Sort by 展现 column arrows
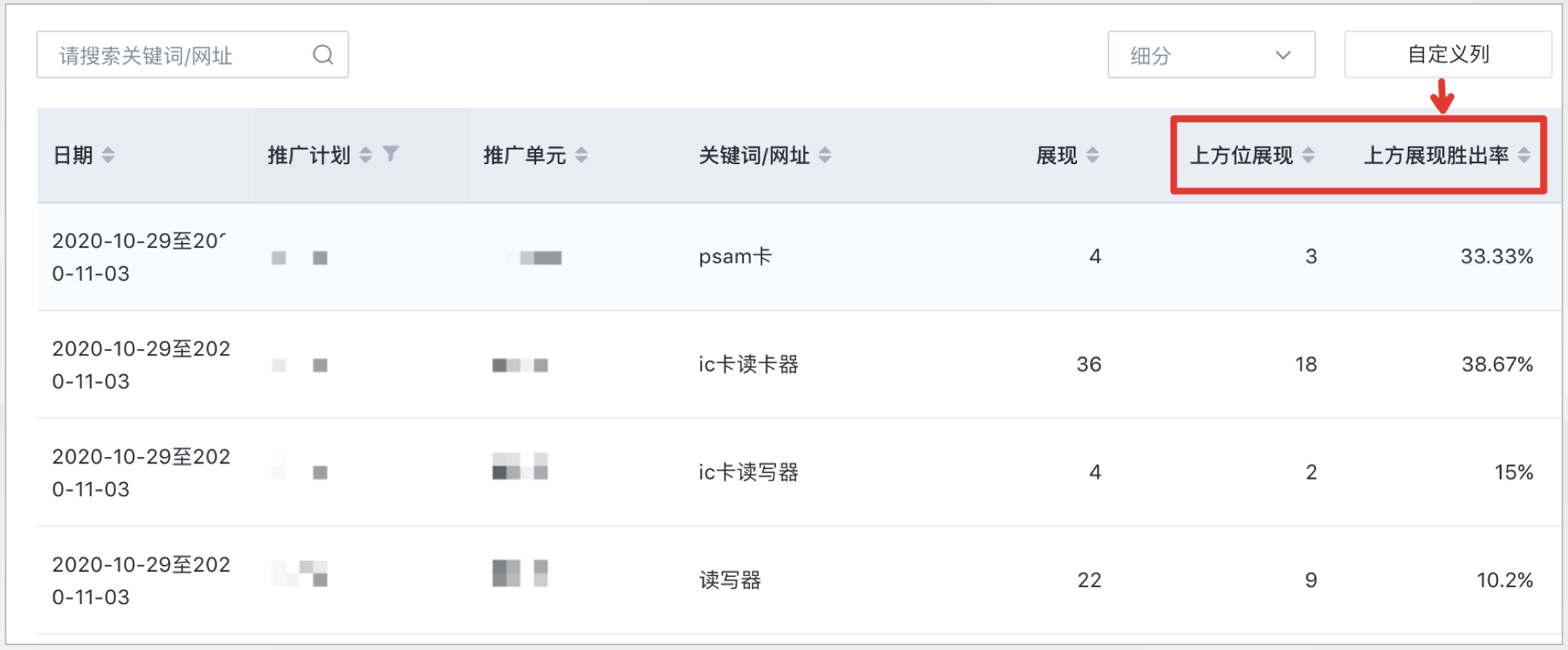The height and width of the screenshot is (650, 1568). (x=1092, y=155)
